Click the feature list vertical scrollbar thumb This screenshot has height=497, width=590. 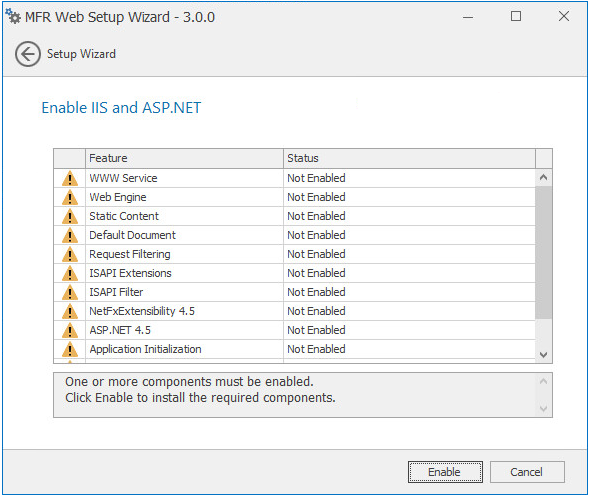coord(543,252)
